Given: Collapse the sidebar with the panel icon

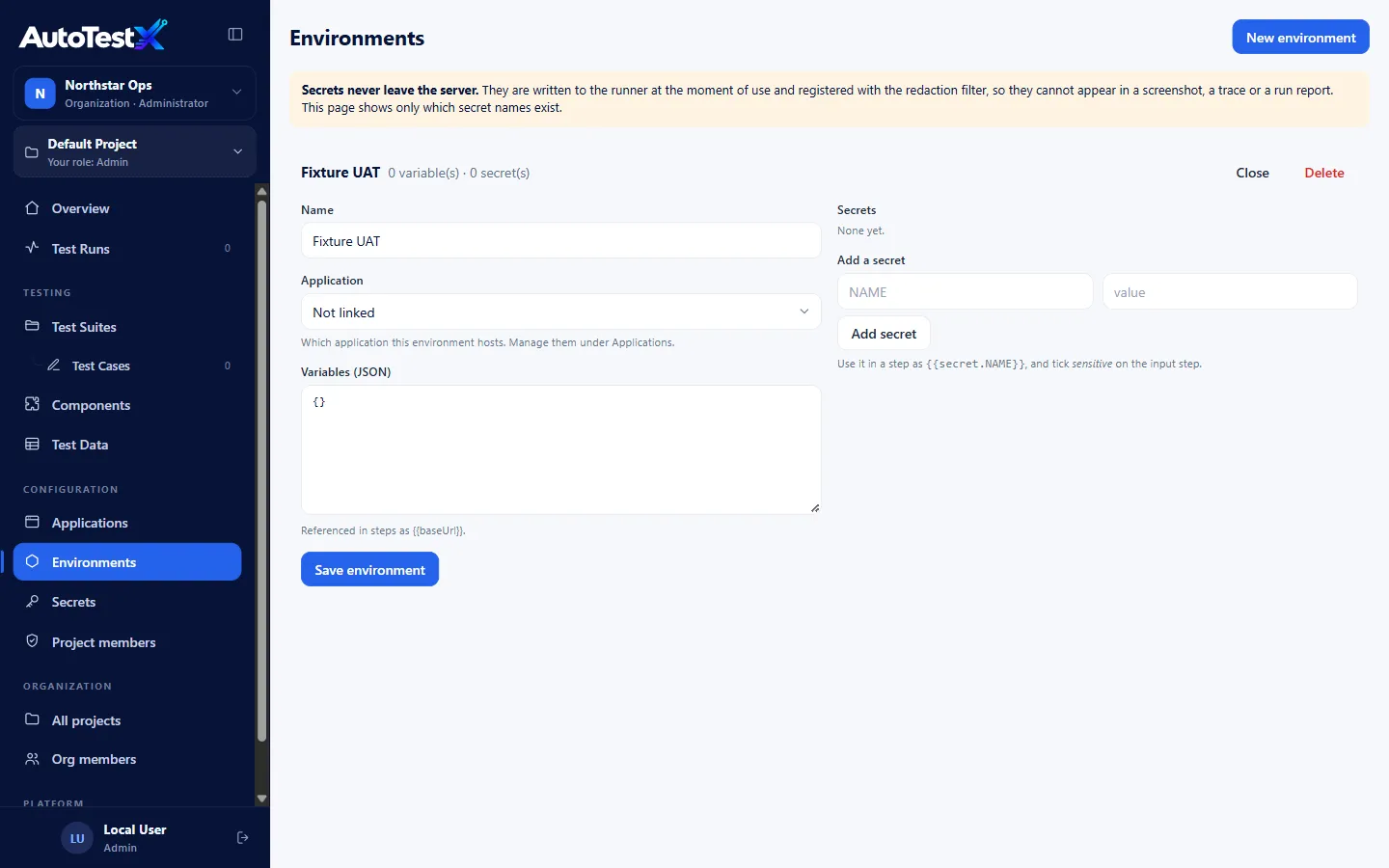Looking at the screenshot, I should coord(235,35).
